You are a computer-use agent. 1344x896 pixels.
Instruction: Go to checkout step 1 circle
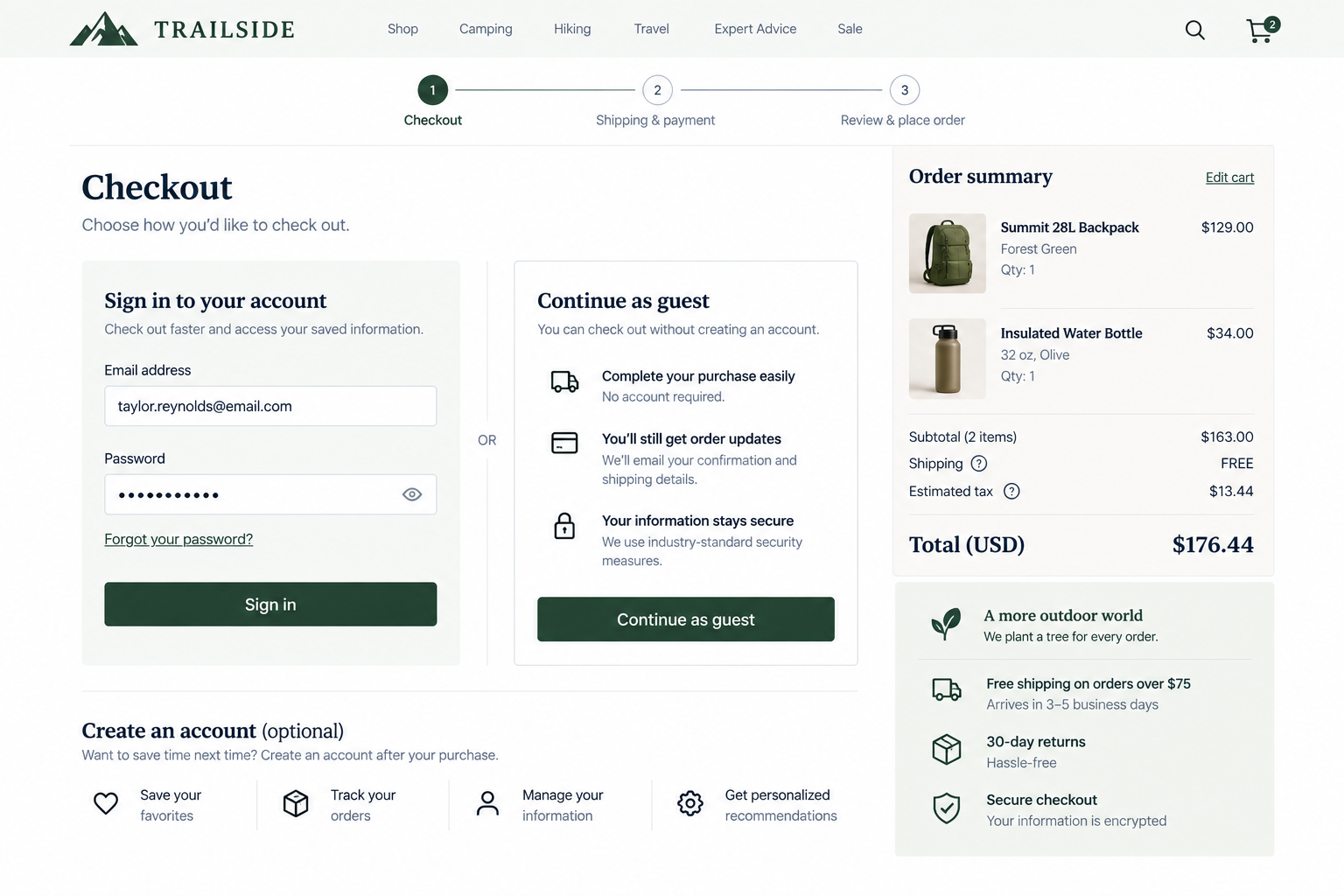pyautogui.click(x=432, y=90)
